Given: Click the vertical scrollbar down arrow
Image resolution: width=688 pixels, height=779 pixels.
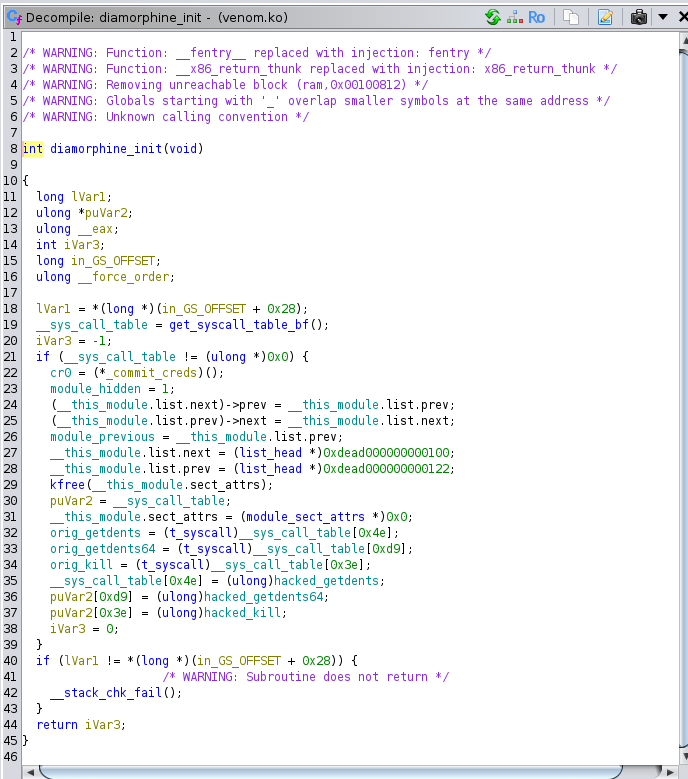Looking at the screenshot, I should (x=685, y=757).
